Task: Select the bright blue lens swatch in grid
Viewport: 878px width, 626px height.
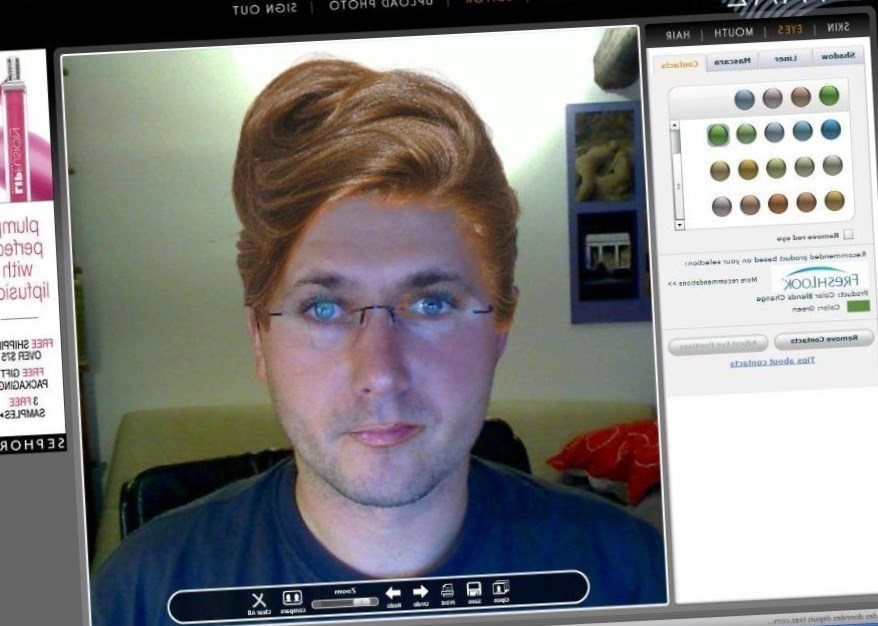Action: point(831,129)
